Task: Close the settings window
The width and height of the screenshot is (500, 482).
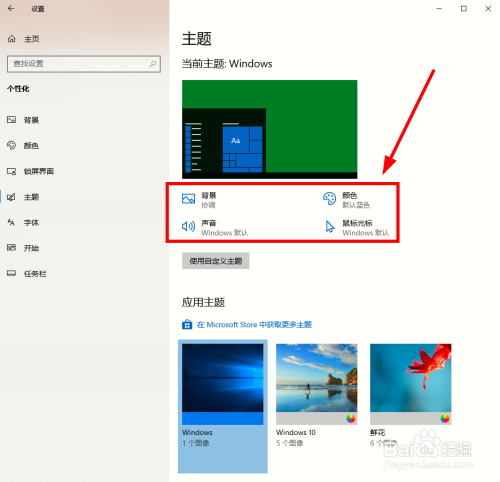Action: point(488,9)
